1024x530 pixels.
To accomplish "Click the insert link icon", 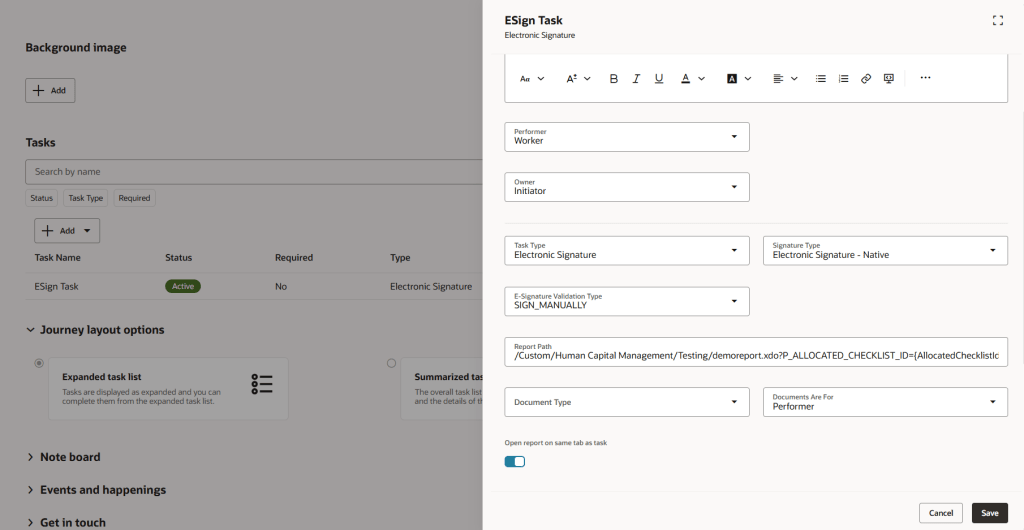I will pos(866,78).
